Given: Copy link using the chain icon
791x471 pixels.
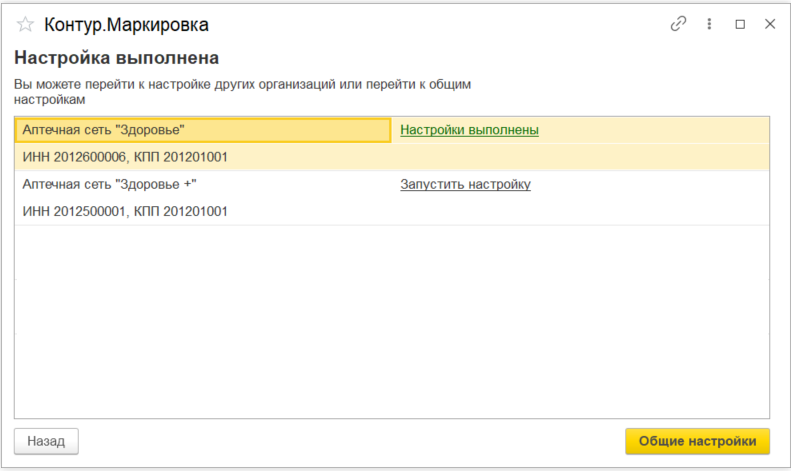Looking at the screenshot, I should (x=678, y=24).
